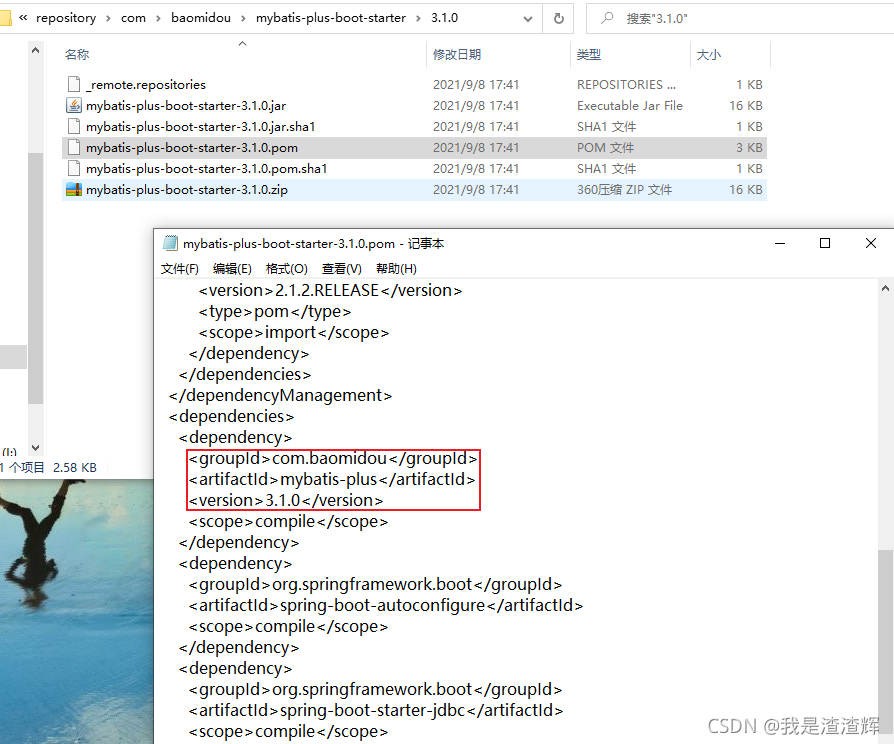
Task: Click the '3 KB' size cell
Action: point(749,148)
